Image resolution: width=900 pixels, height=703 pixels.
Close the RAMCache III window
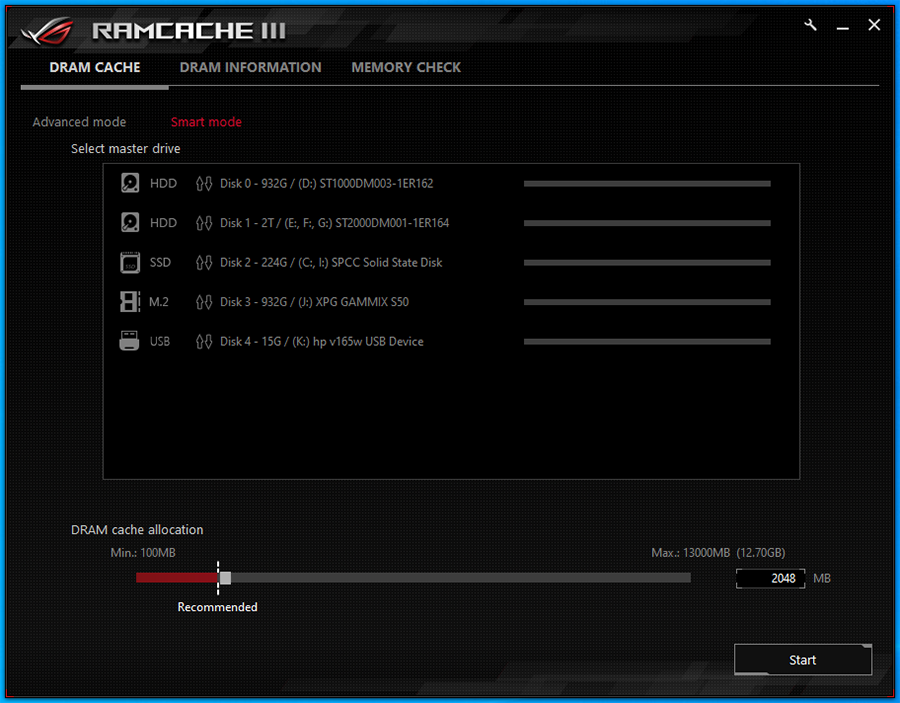coord(874,25)
